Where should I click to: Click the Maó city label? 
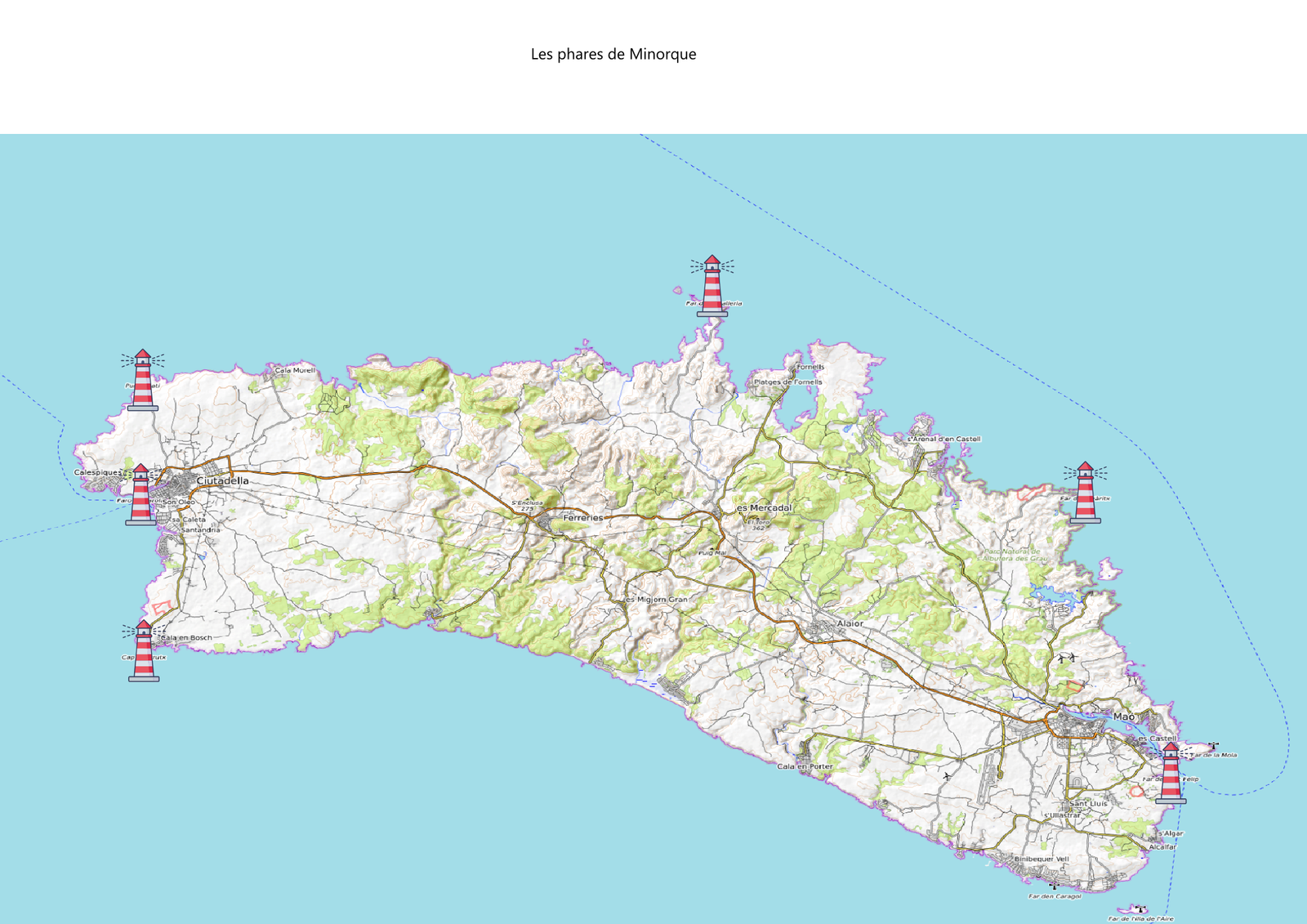pos(1124,716)
